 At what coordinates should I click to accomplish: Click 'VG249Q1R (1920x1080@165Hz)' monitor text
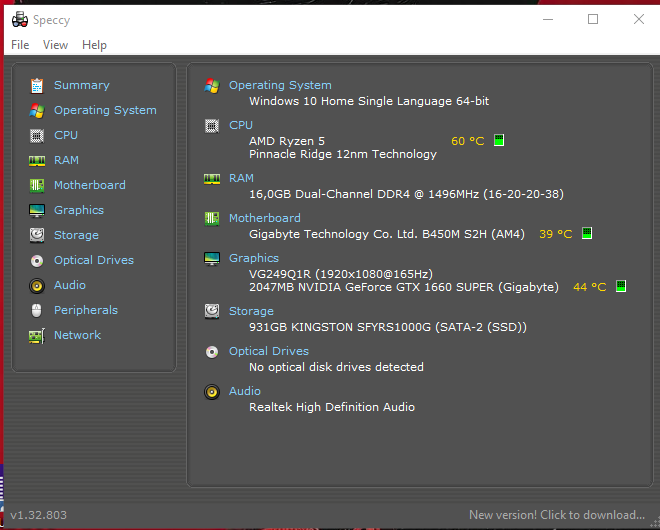[x=341, y=274]
